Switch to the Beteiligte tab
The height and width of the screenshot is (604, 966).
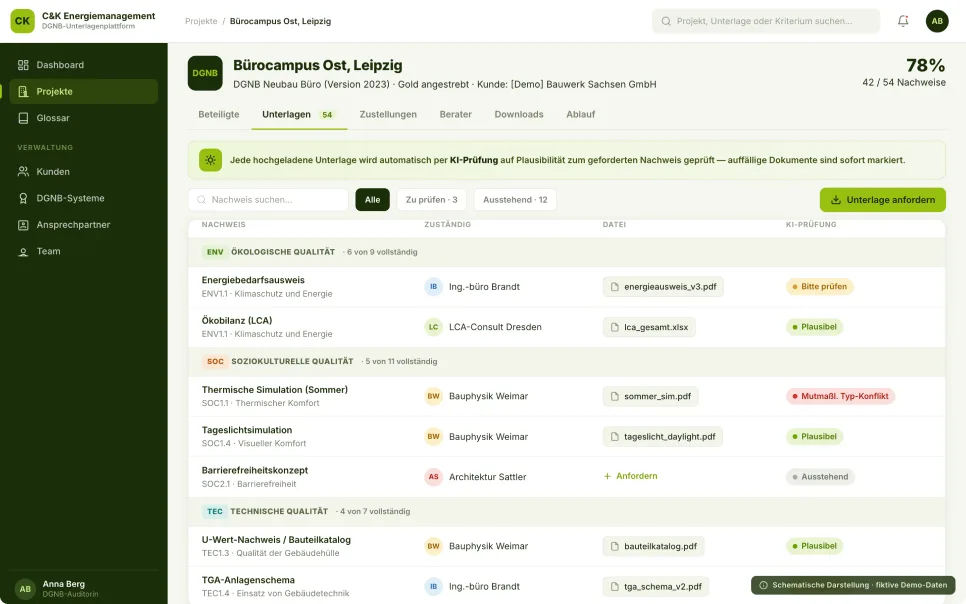[x=219, y=114]
